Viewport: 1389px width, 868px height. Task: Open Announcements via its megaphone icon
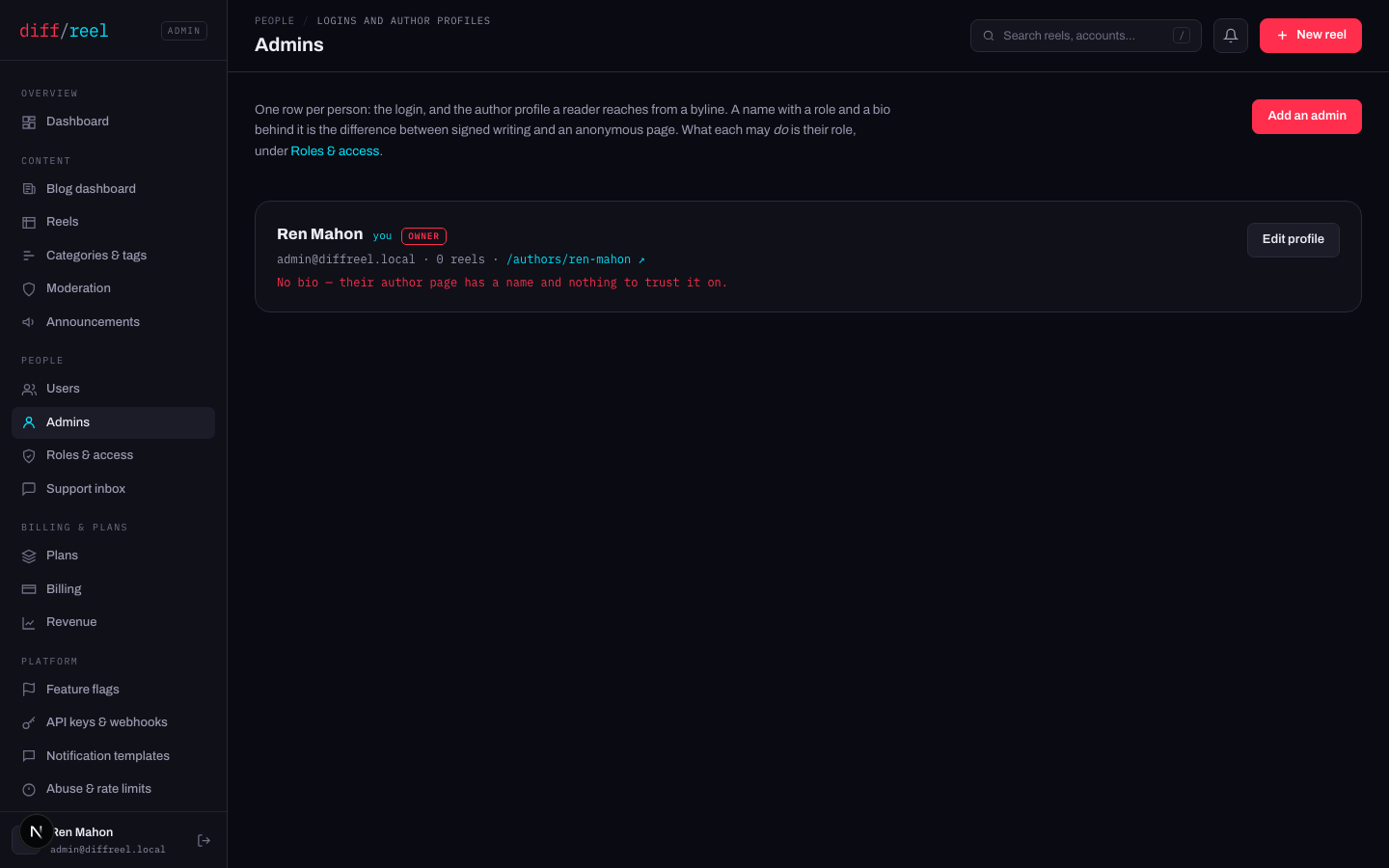pyautogui.click(x=29, y=322)
